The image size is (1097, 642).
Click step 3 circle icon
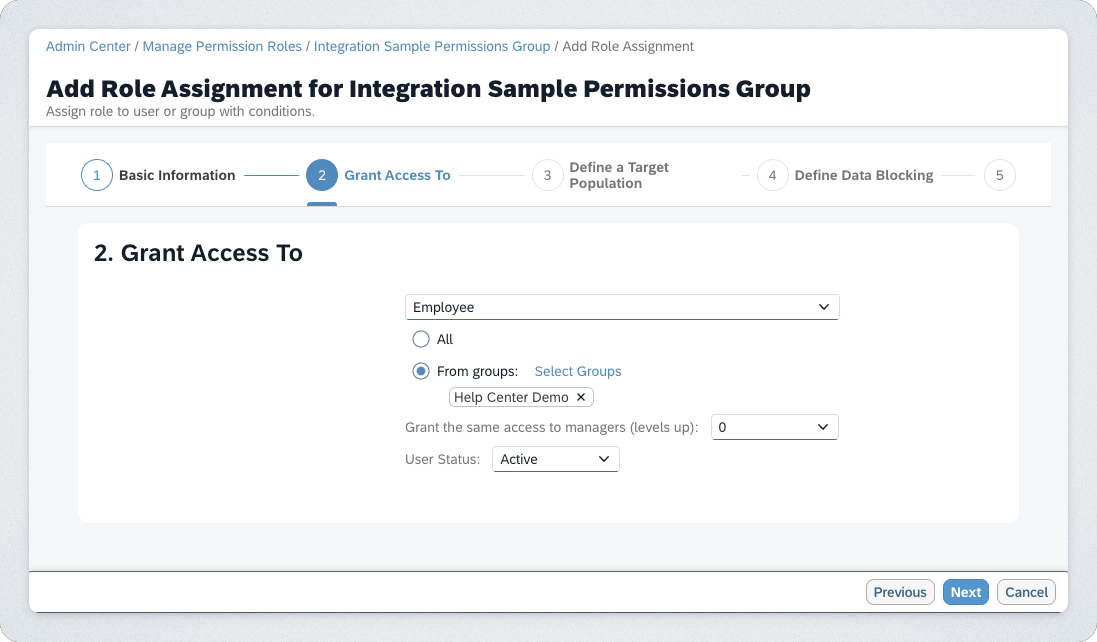[x=547, y=176]
